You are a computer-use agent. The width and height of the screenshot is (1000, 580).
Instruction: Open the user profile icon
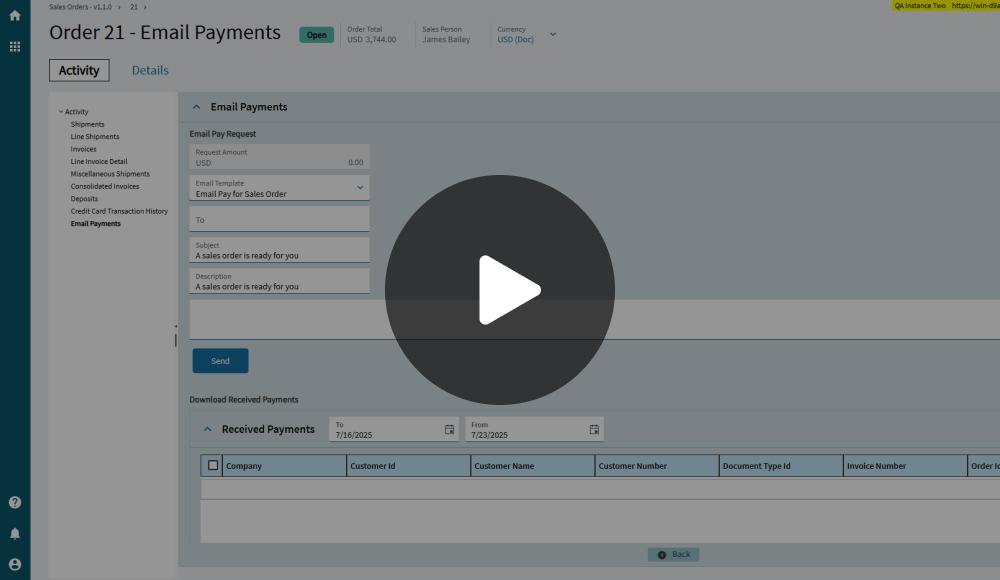[x=15, y=564]
